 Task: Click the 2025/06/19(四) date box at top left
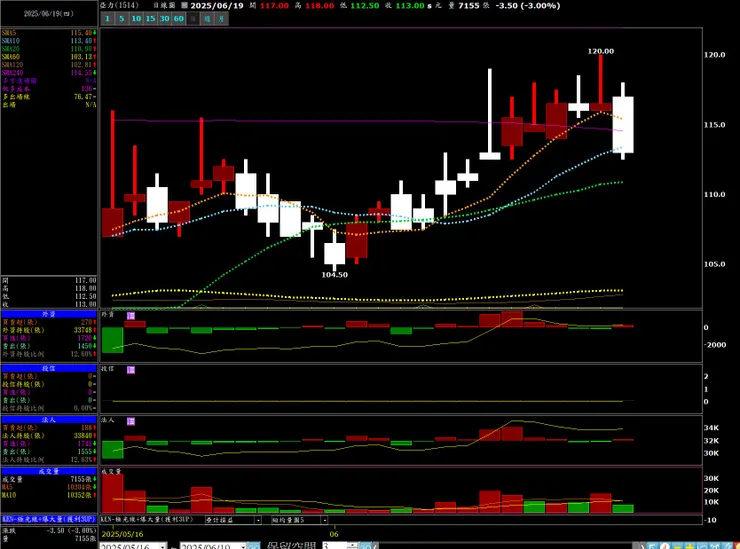click(x=49, y=14)
